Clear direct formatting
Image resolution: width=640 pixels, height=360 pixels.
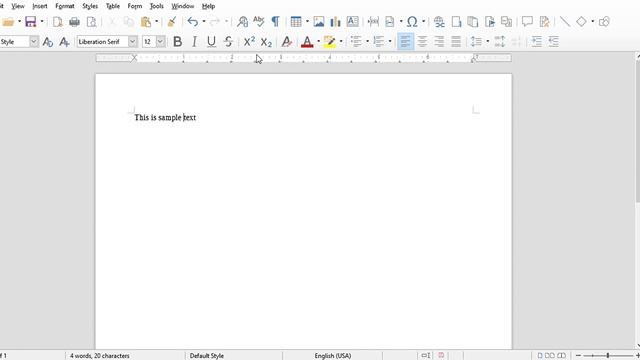(287, 42)
